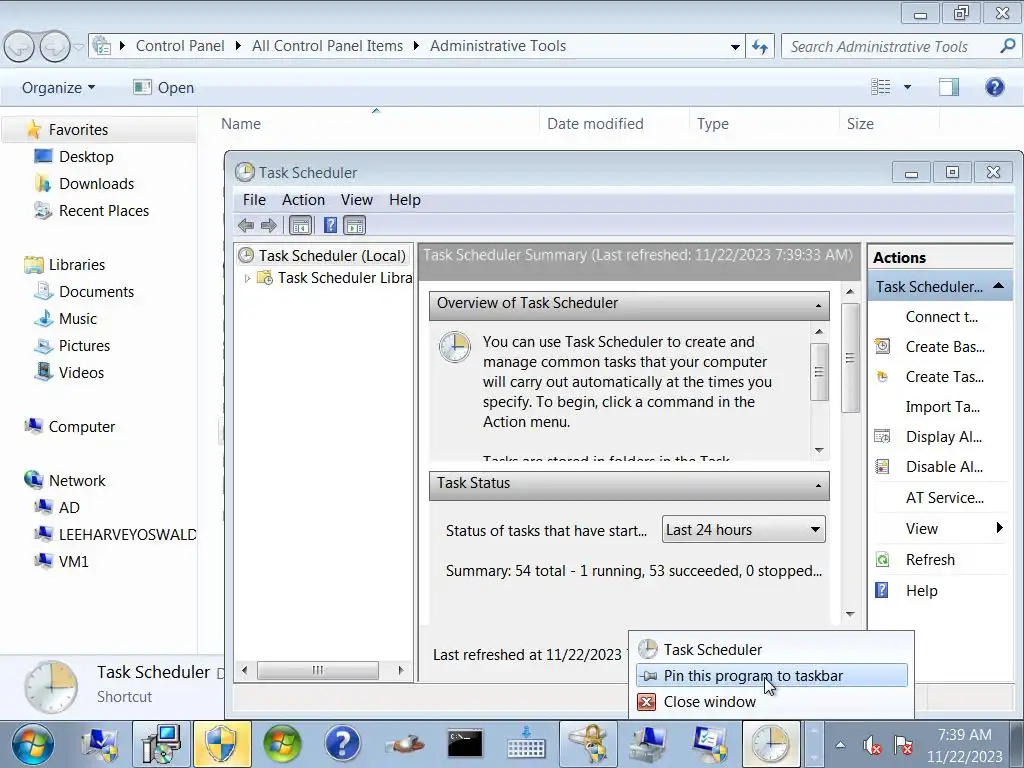Select Computer in Explorer sidebar
The width and height of the screenshot is (1024, 768).
[x=81, y=426]
